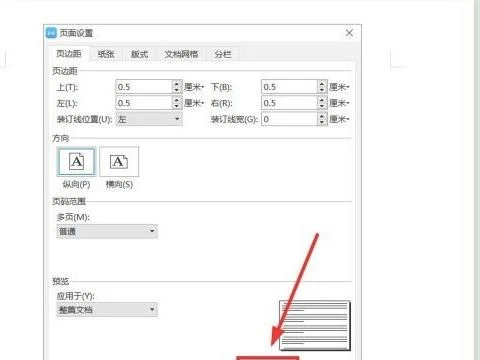The height and width of the screenshot is (360, 480).
Task: Select the portrait orientation icon 纵向(P)
Action: point(76,162)
